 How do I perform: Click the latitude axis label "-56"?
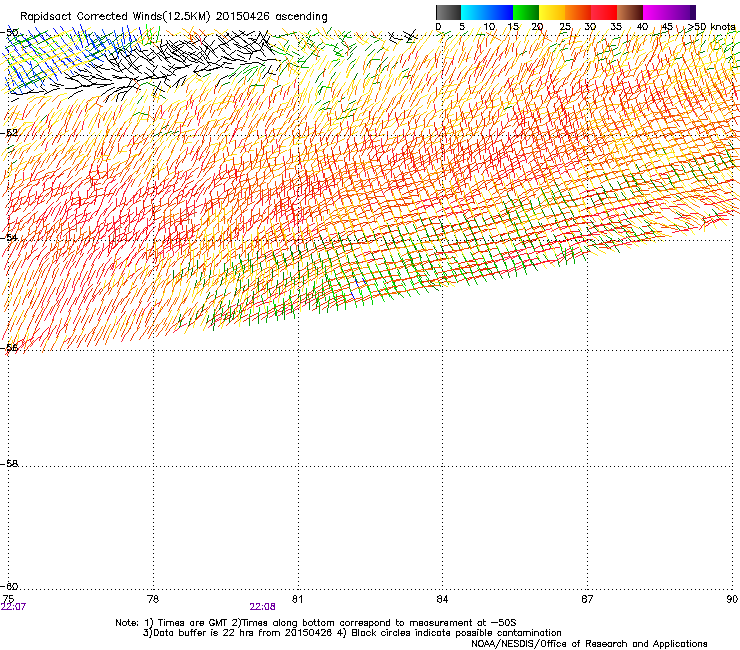[9, 348]
